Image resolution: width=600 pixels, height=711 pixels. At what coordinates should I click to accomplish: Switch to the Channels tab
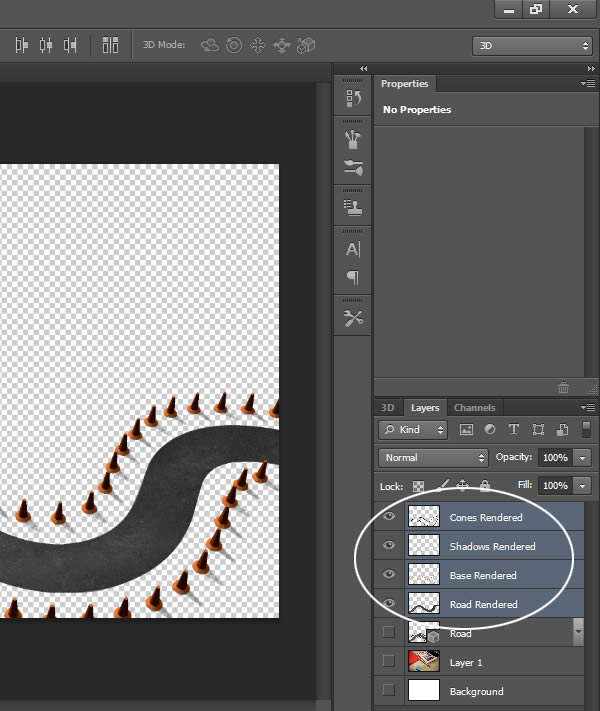474,407
